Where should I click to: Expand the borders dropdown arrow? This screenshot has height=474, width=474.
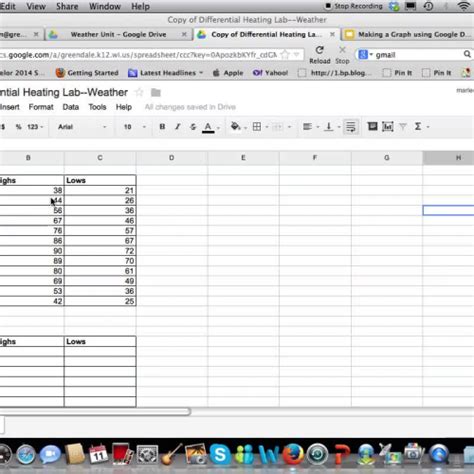(267, 127)
